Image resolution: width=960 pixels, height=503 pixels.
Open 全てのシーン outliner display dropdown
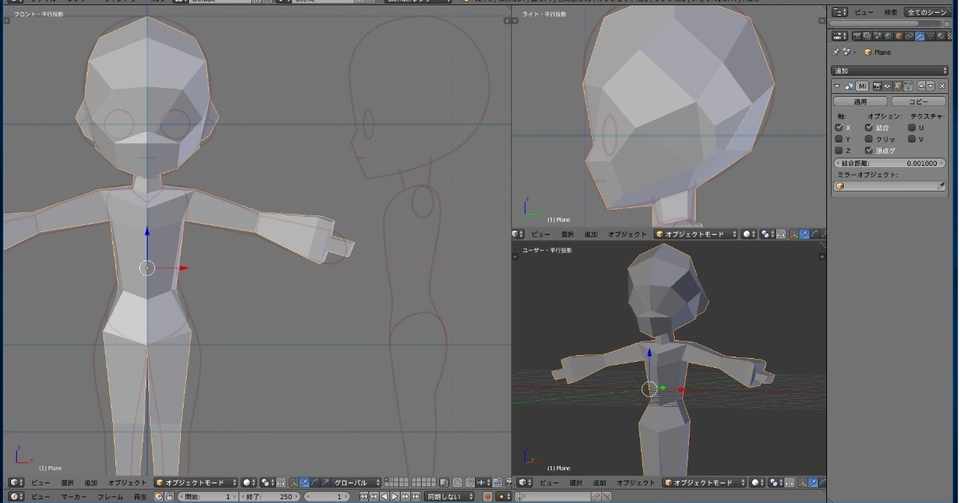click(926, 12)
